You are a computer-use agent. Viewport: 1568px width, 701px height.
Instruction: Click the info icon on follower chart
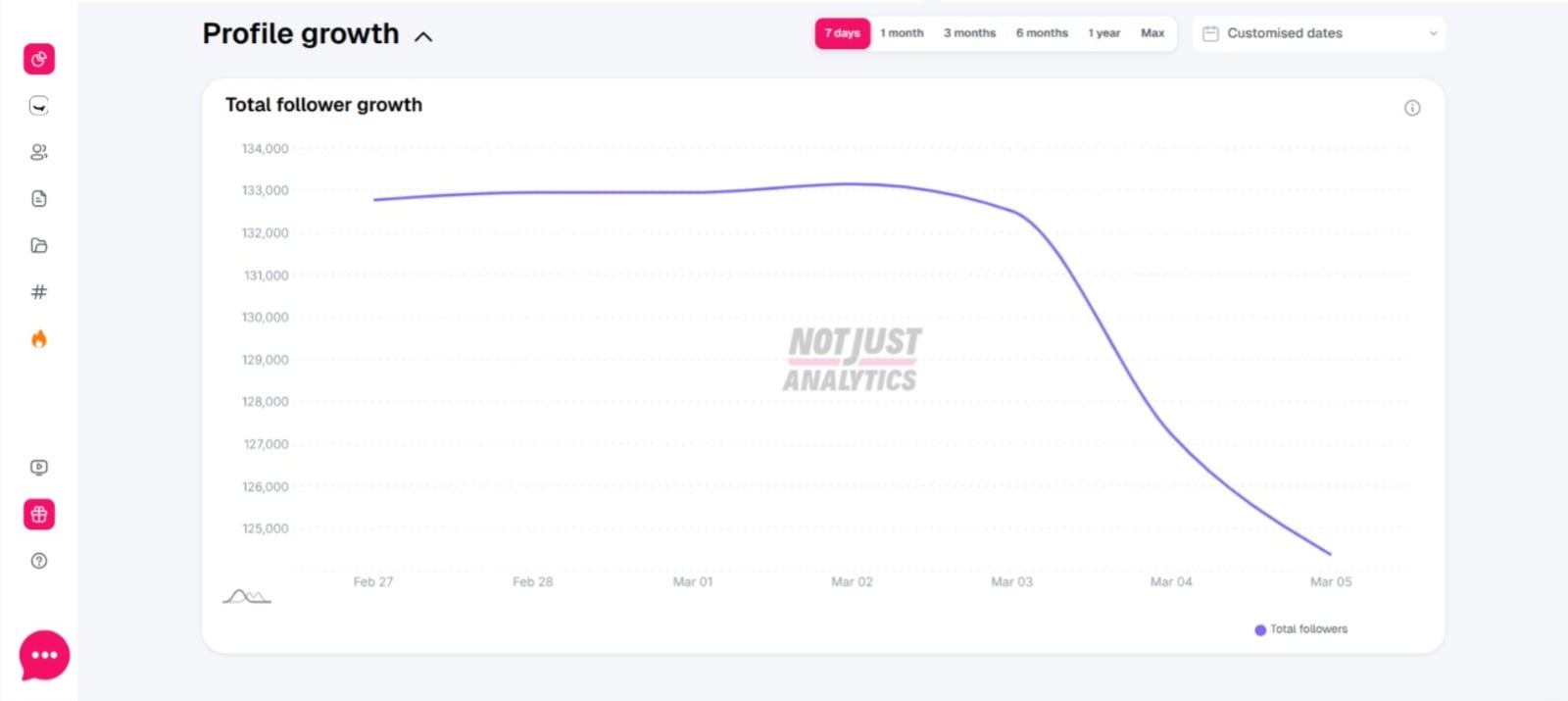[1412, 108]
